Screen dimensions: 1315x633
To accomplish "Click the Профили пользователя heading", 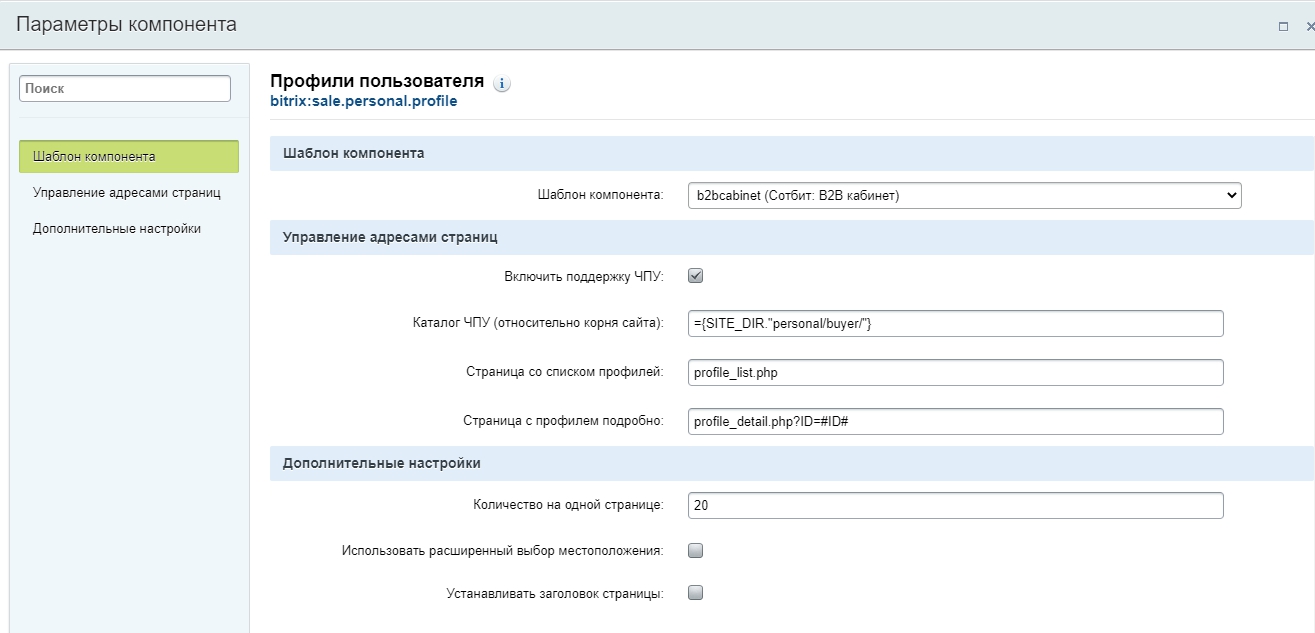I will click(x=377, y=80).
